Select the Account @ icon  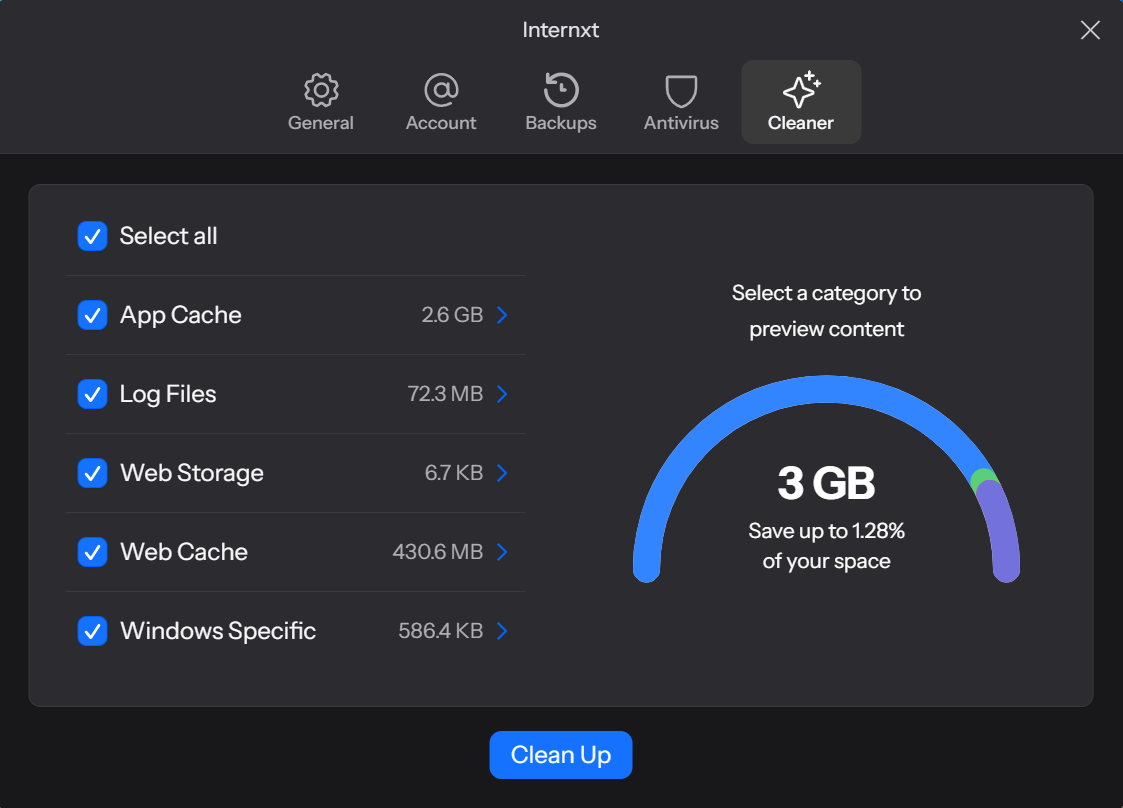click(440, 88)
